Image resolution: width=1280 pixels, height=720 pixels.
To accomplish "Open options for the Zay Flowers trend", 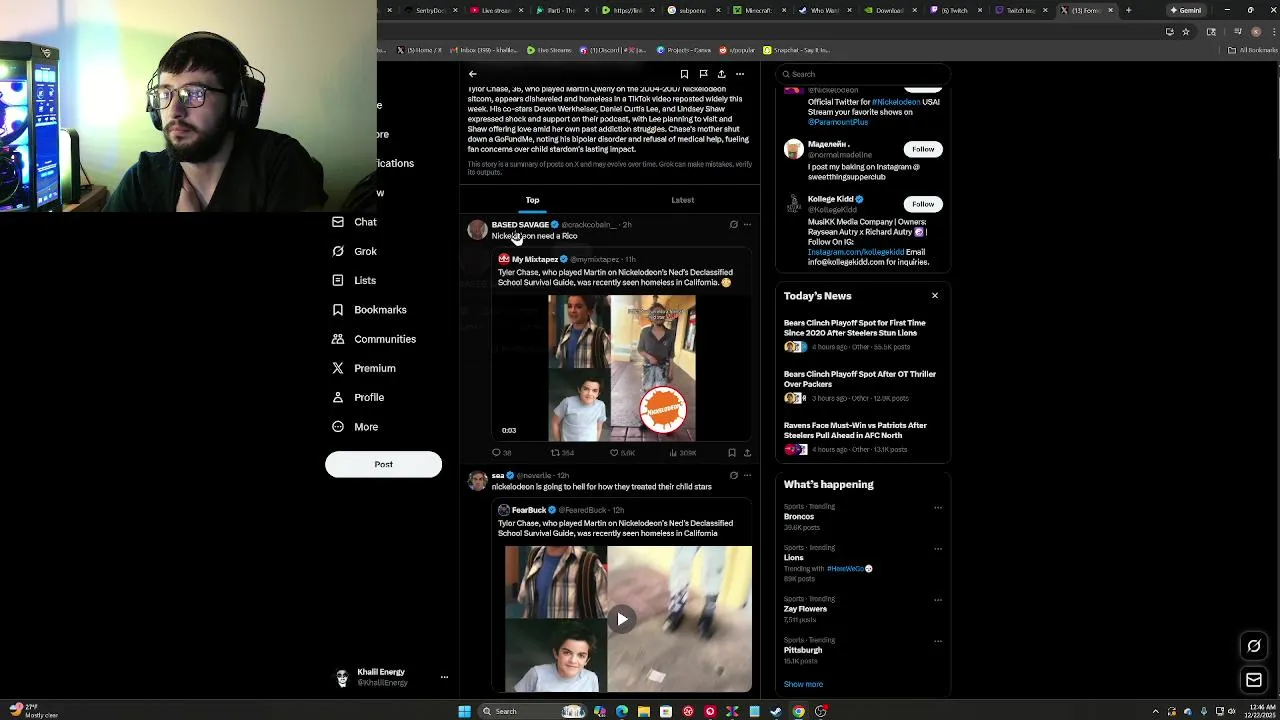I will pos(938,600).
